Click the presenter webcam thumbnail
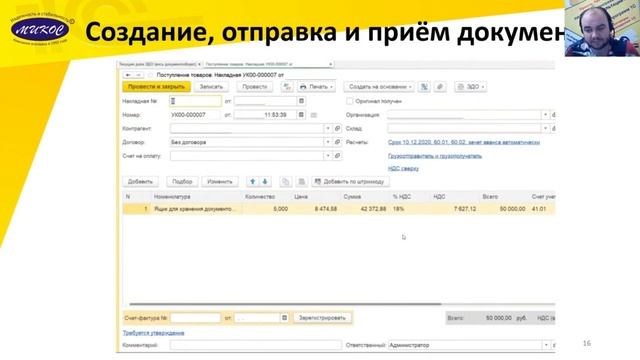Image resolution: width=640 pixels, height=360 pixels. click(x=602, y=28)
